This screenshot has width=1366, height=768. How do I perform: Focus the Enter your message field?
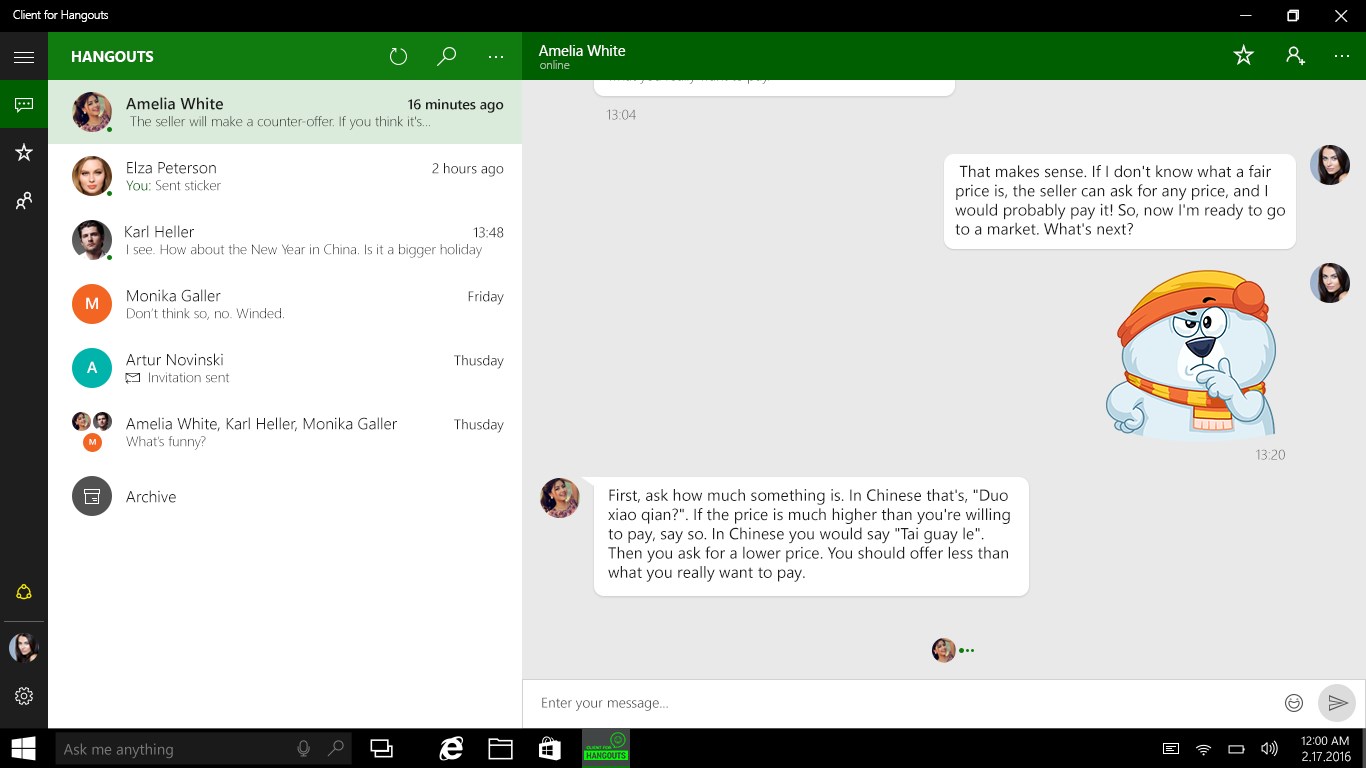[905, 703]
